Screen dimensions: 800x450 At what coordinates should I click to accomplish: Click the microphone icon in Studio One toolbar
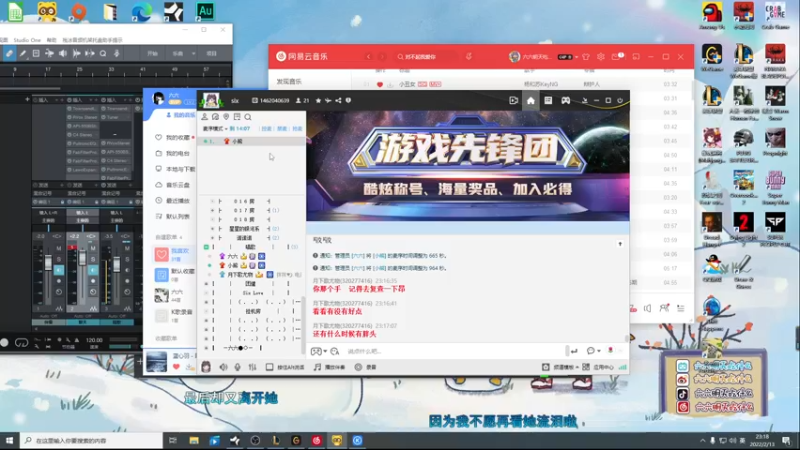(x=116, y=53)
